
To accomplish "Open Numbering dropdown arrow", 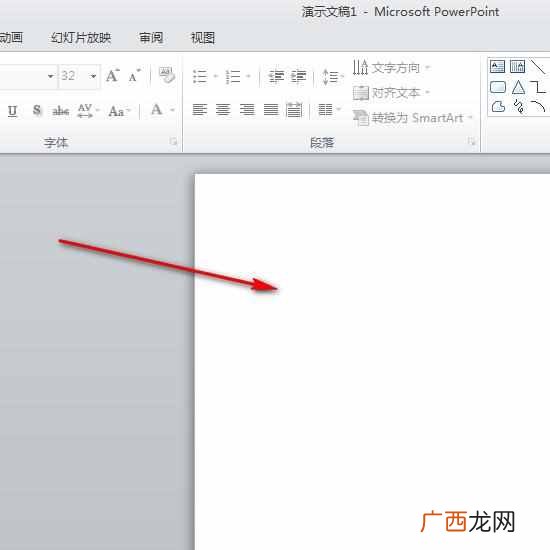I will point(248,76).
